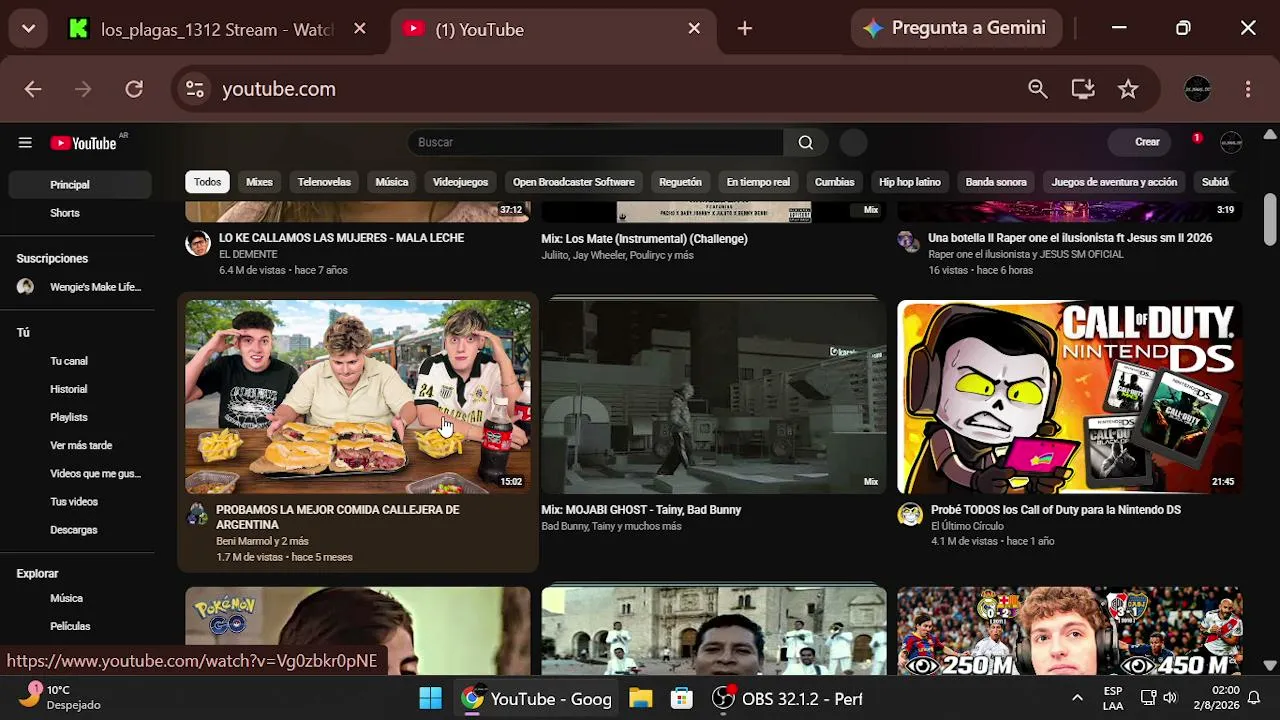Click Pregunta a Gemini button

[955, 28]
